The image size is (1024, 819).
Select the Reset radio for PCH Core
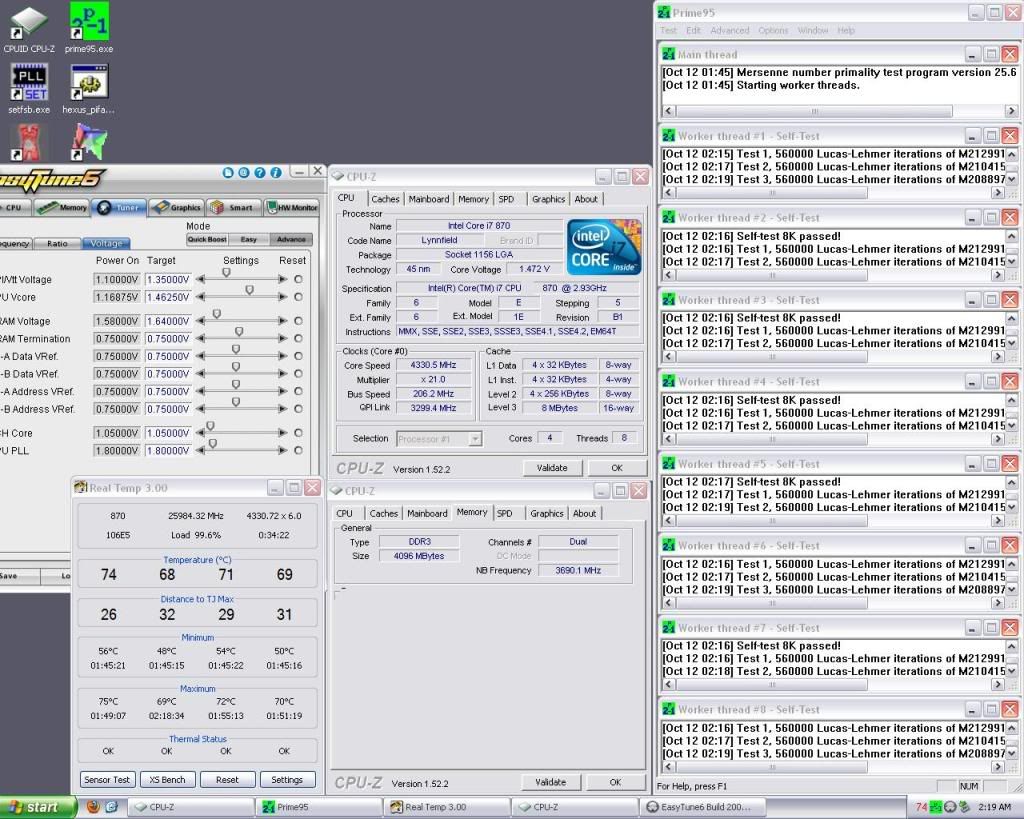pyautogui.click(x=298, y=432)
